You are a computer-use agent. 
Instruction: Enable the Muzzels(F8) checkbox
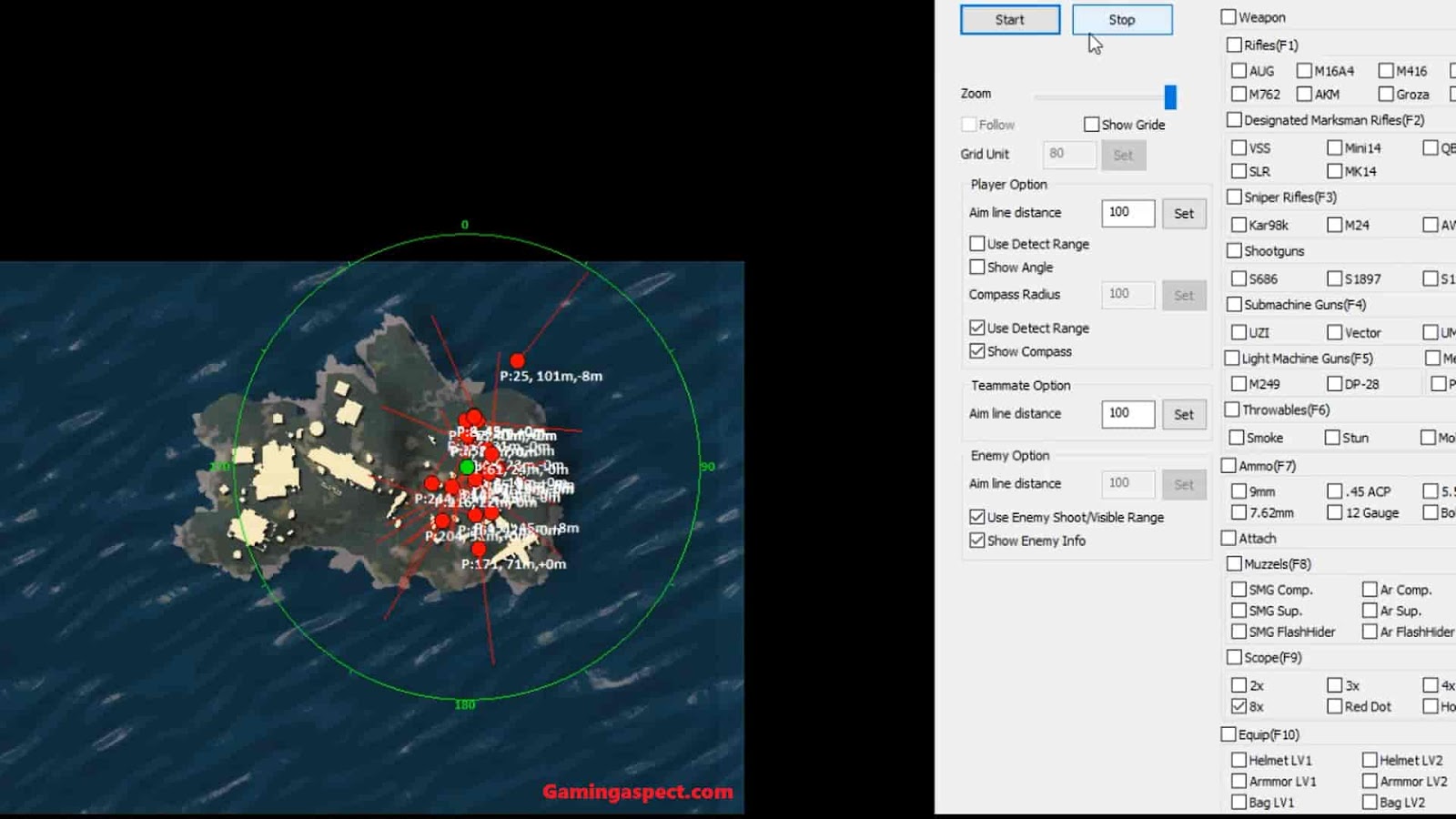[1235, 563]
